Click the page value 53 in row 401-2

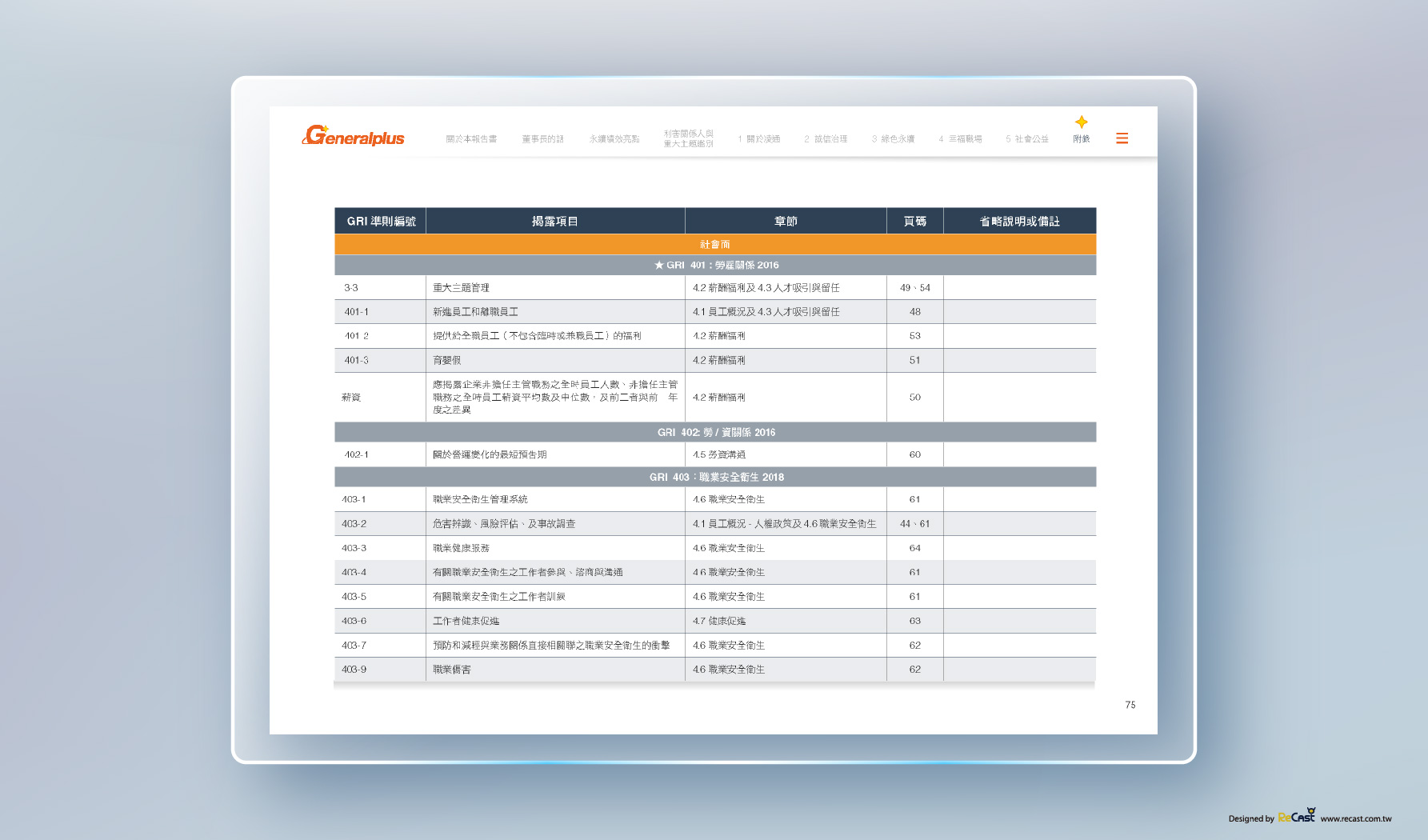915,336
